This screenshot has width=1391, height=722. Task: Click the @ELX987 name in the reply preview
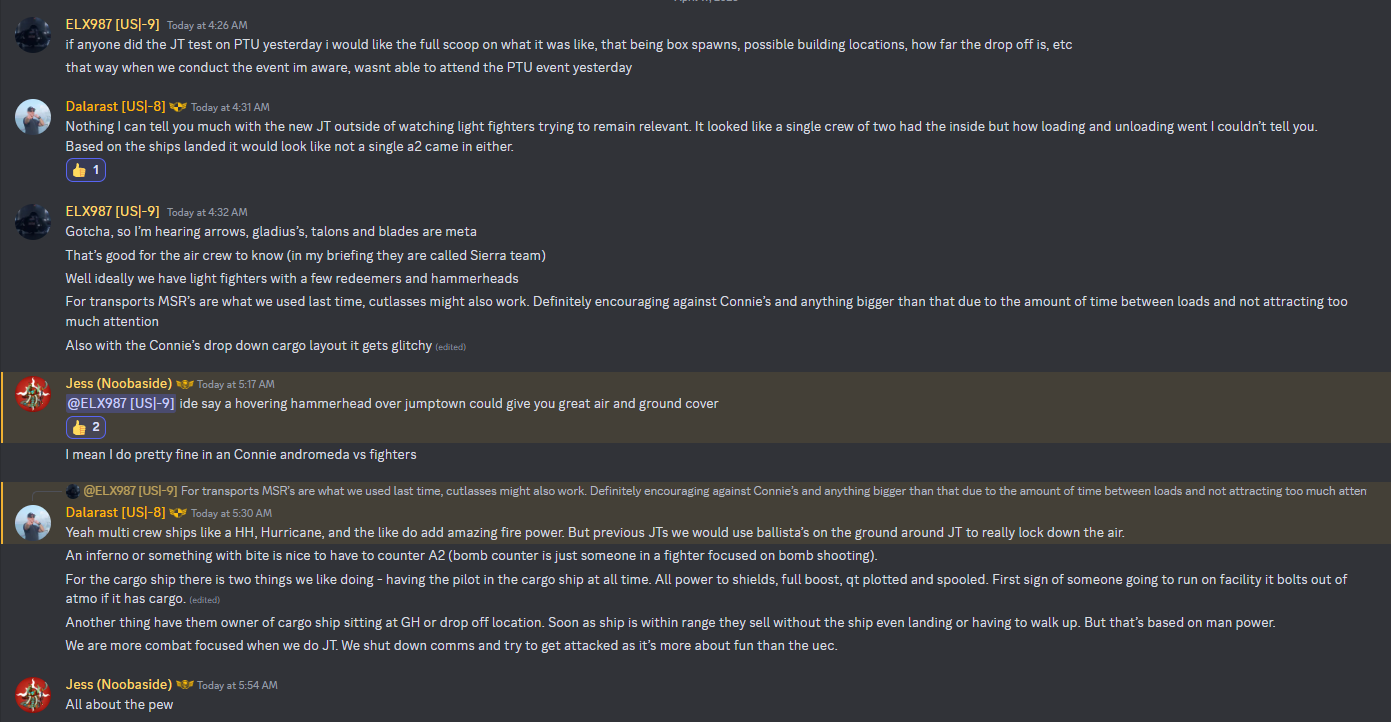(130, 491)
